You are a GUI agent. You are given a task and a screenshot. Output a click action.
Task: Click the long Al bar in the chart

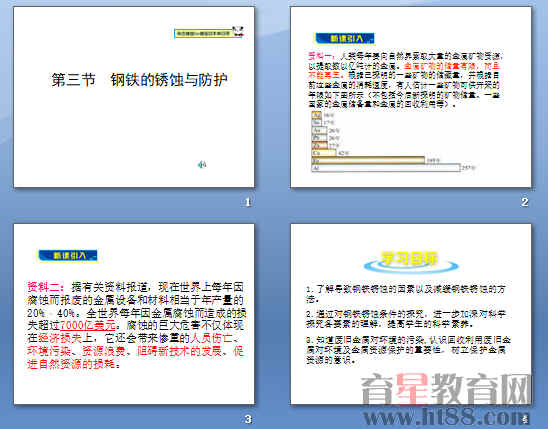coord(386,168)
